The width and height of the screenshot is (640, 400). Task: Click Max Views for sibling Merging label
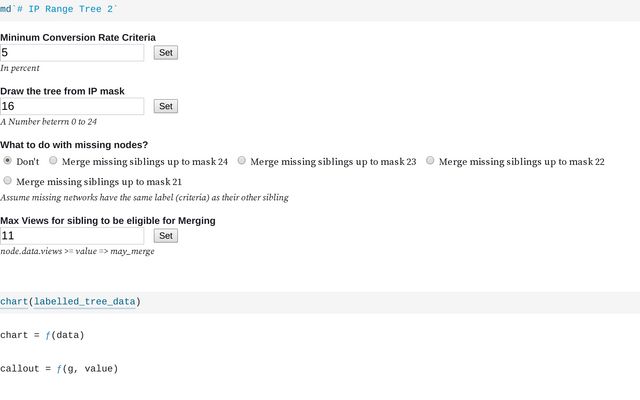108,221
